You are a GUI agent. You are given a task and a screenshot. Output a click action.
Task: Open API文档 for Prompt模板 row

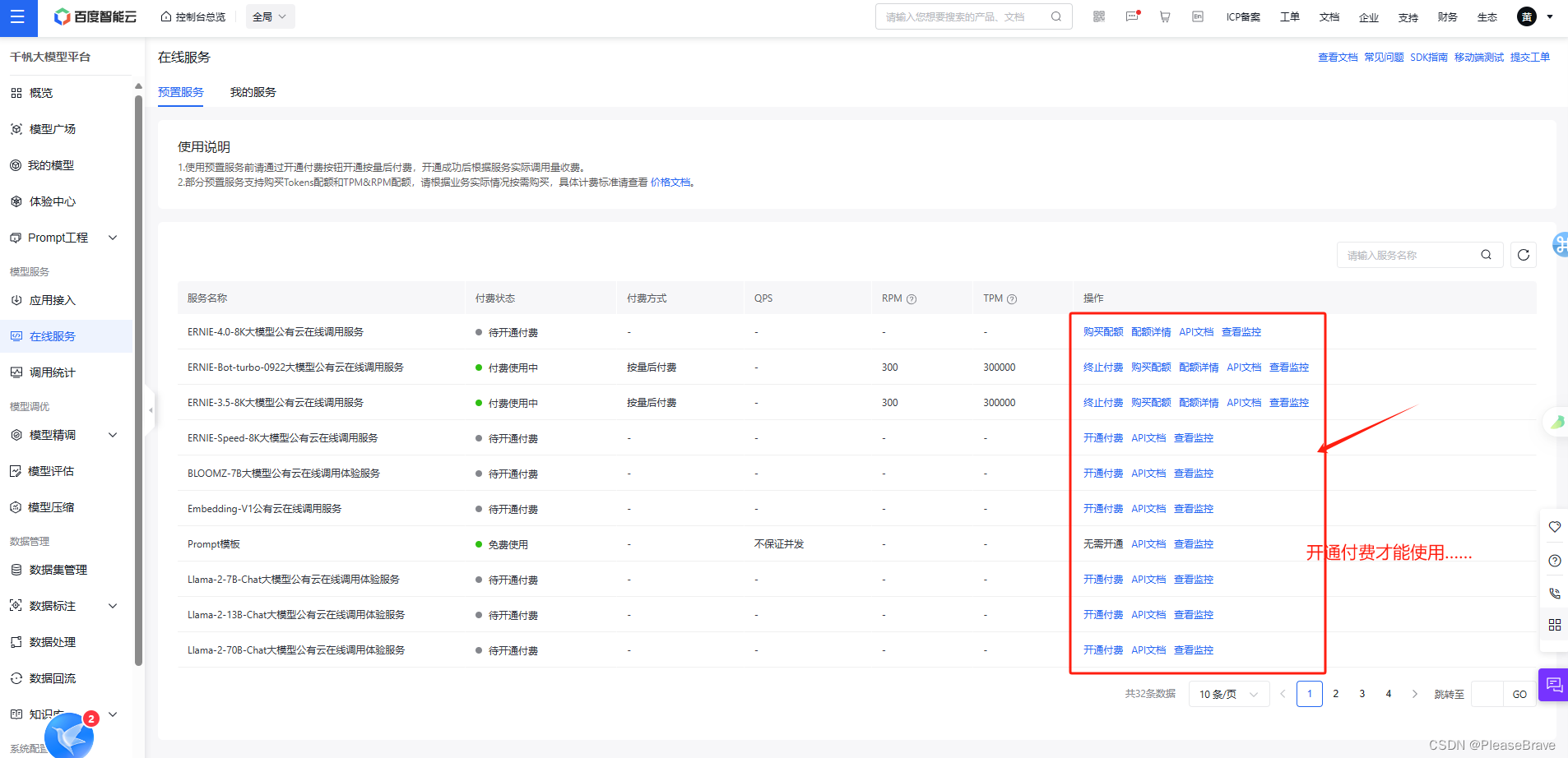[1148, 544]
